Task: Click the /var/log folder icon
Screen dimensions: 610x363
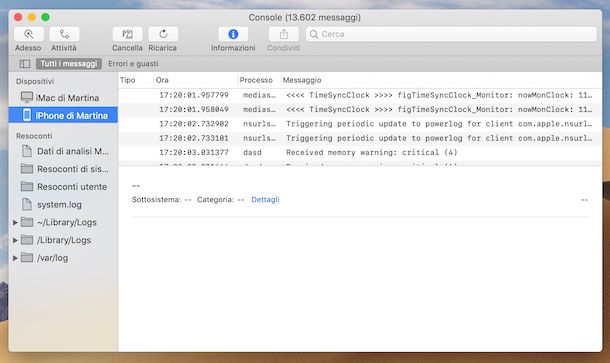Action: [x=27, y=258]
